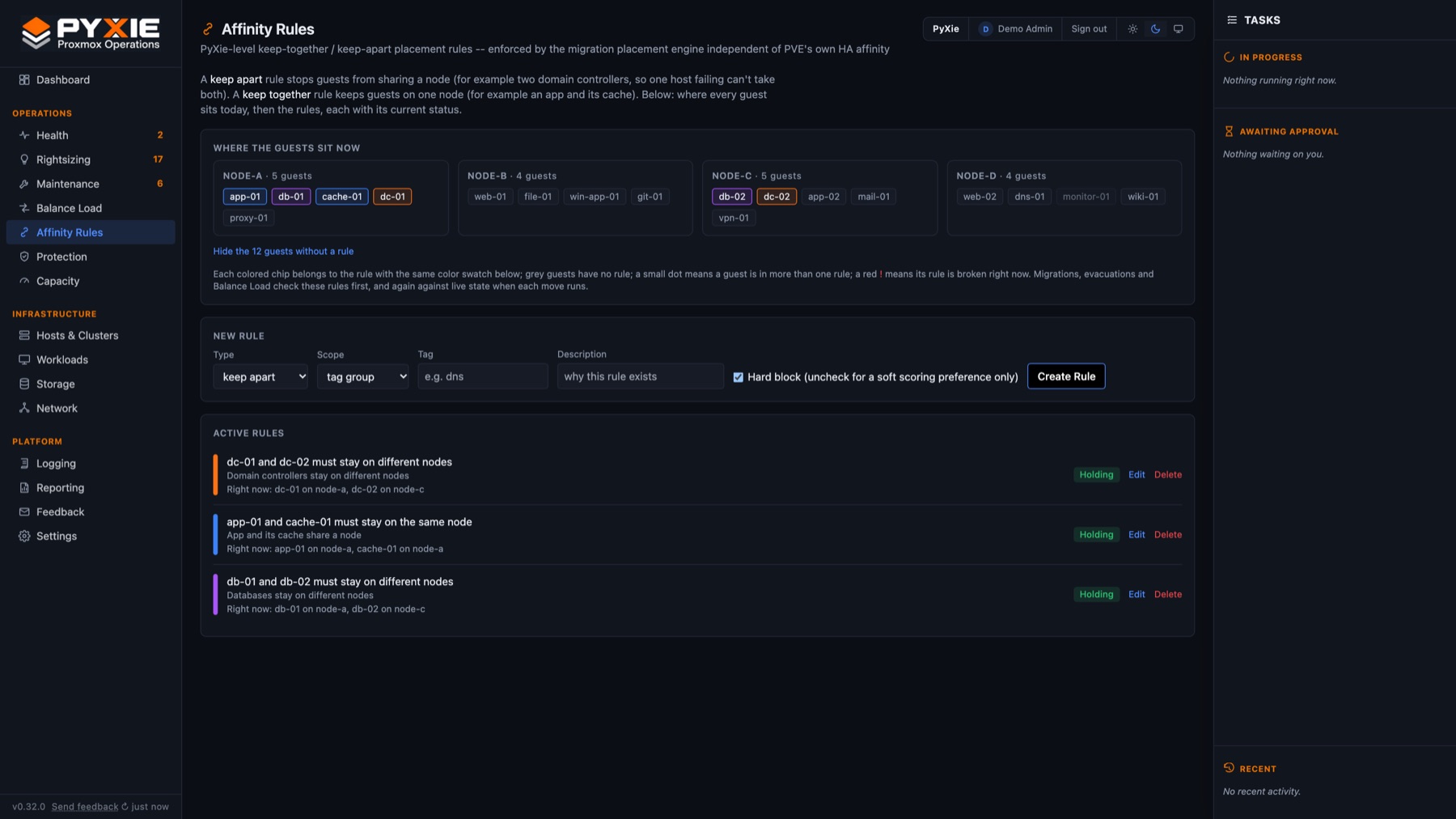Click the Hosts & Clusters server icon

[24, 335]
